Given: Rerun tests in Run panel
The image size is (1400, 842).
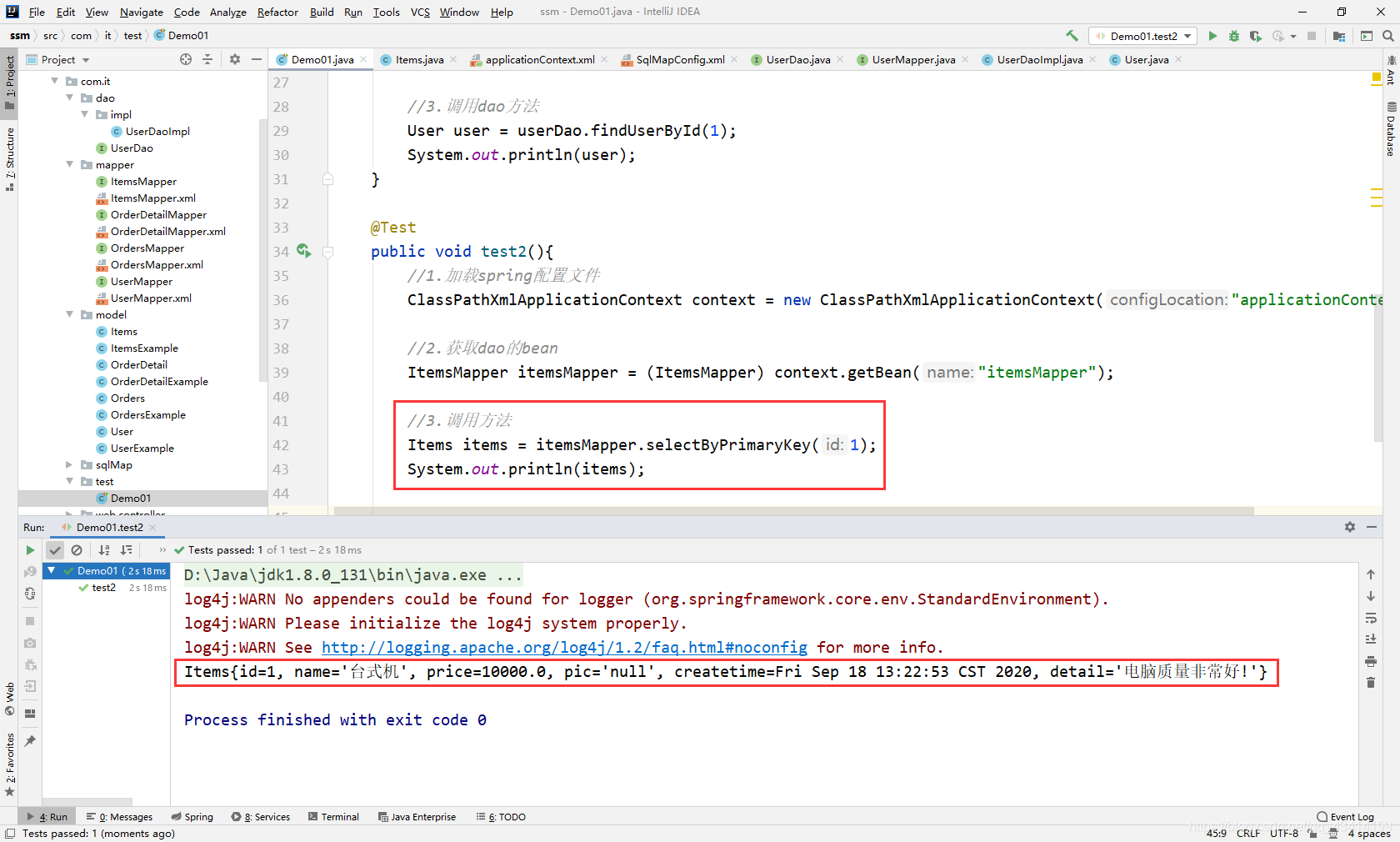Looking at the screenshot, I should pos(30,550).
